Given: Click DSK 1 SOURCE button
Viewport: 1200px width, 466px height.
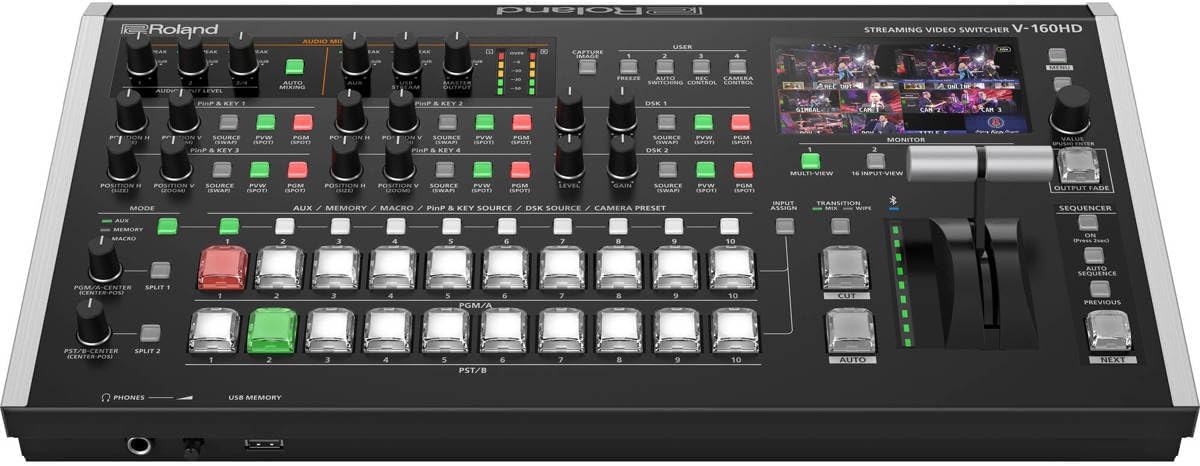Looking at the screenshot, I should 667,122.
